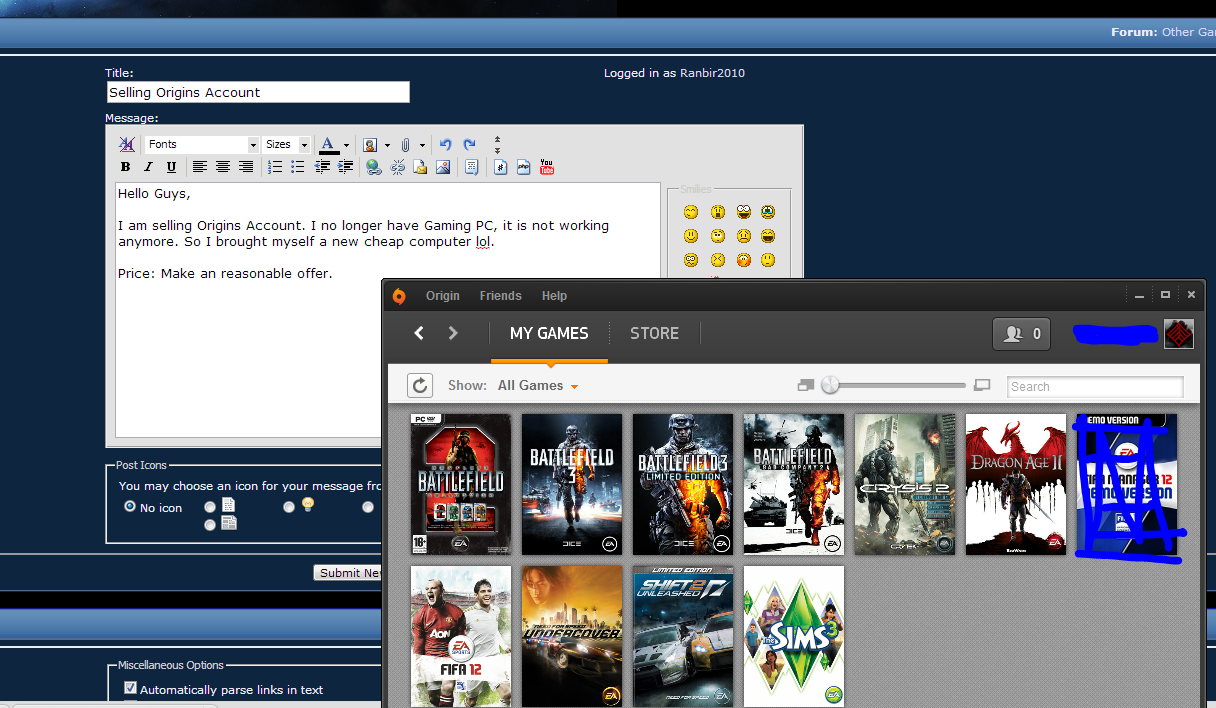Screen dimensions: 1216x708
Task: Open the Friends menu in Origin
Action: click(x=501, y=296)
